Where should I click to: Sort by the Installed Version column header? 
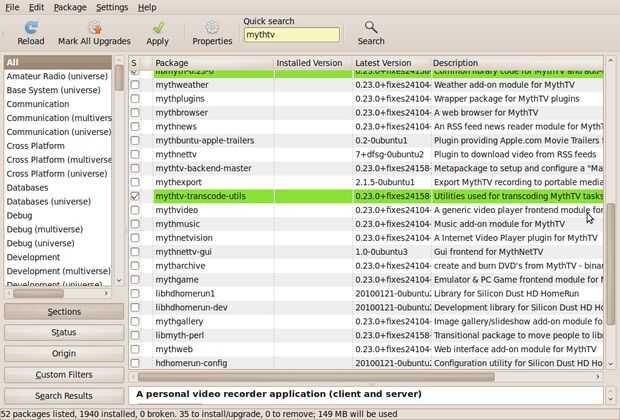[313, 63]
